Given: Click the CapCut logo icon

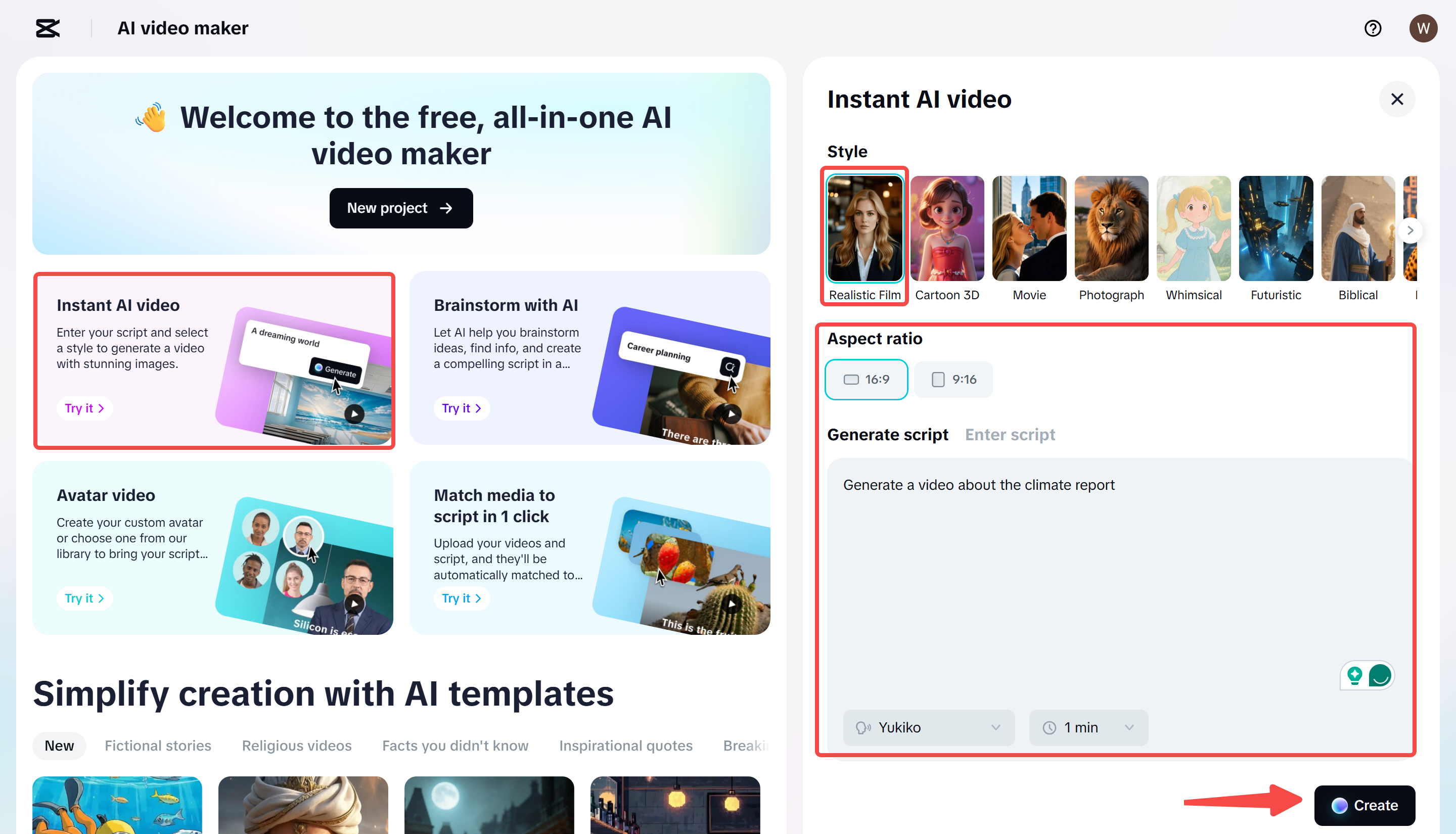Looking at the screenshot, I should (48, 28).
